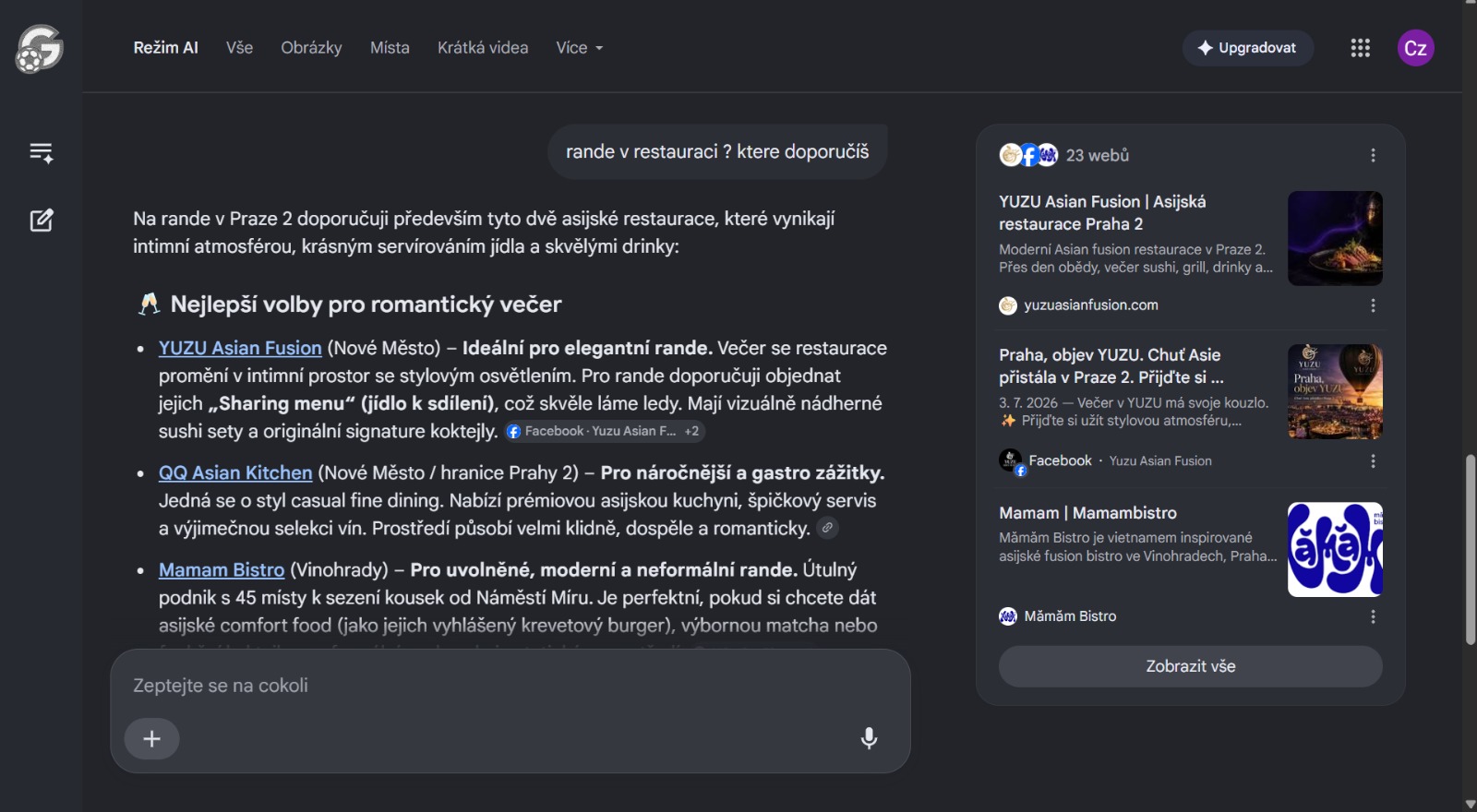Click the Mămăm Bistro favicon
This screenshot has width=1477, height=812.
(x=1008, y=616)
